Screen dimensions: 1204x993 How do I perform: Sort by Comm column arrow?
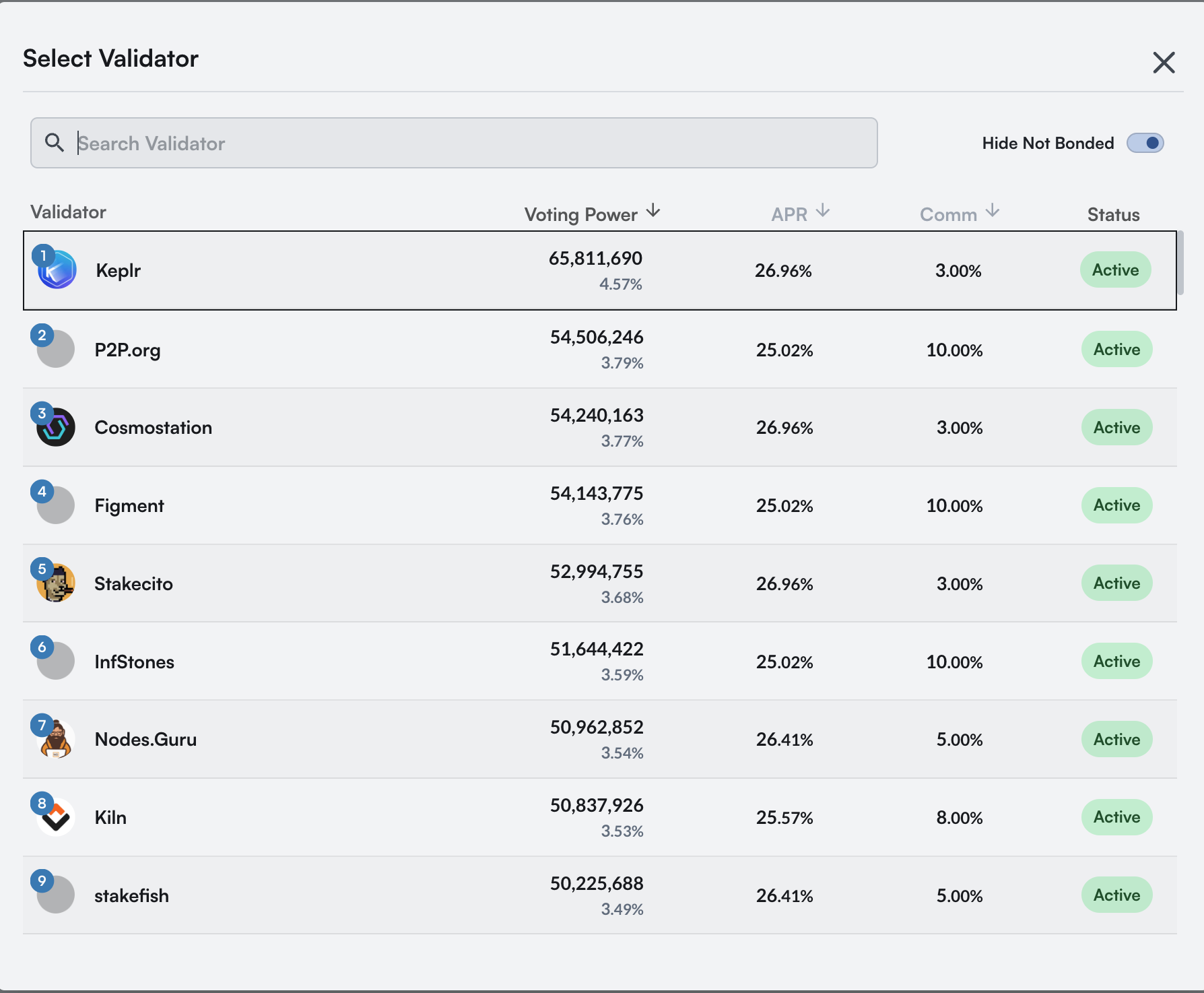pos(992,210)
